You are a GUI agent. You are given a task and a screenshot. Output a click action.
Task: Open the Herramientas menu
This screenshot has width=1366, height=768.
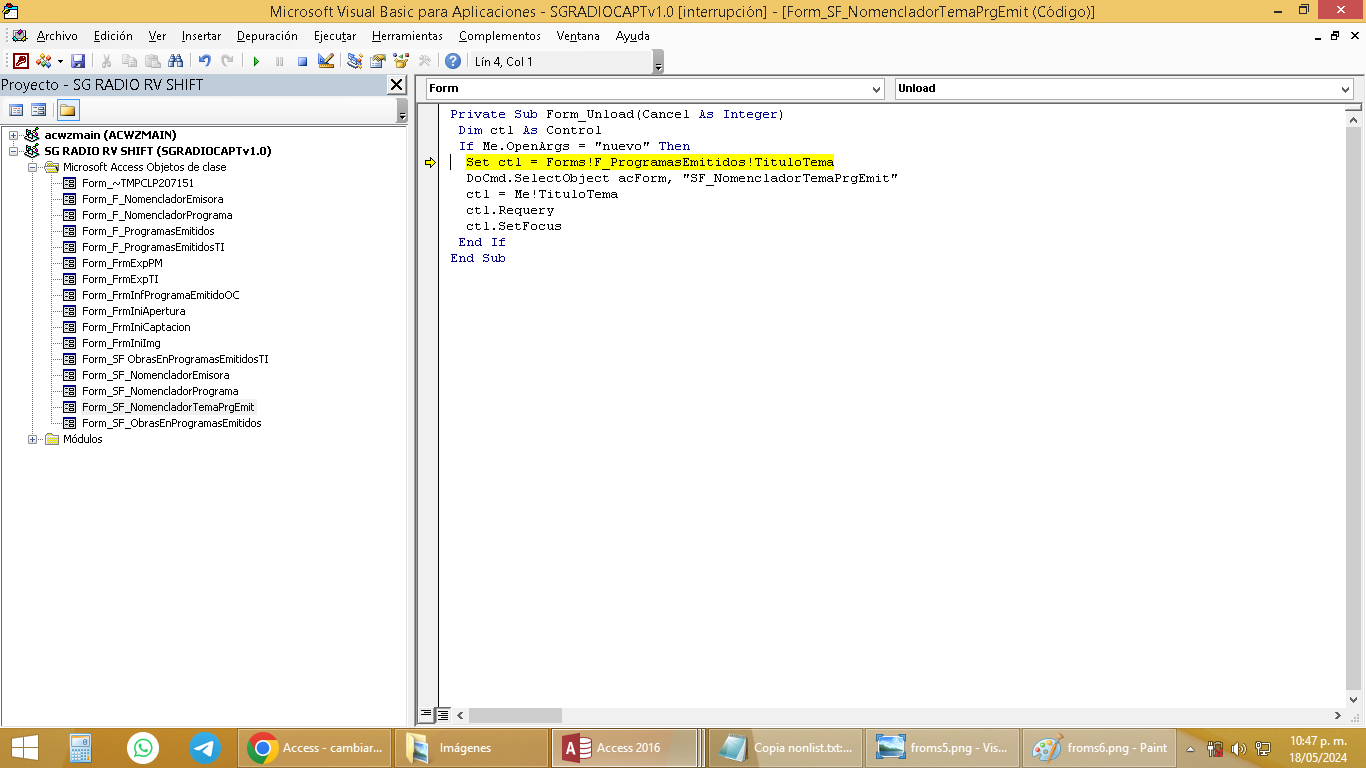407,36
